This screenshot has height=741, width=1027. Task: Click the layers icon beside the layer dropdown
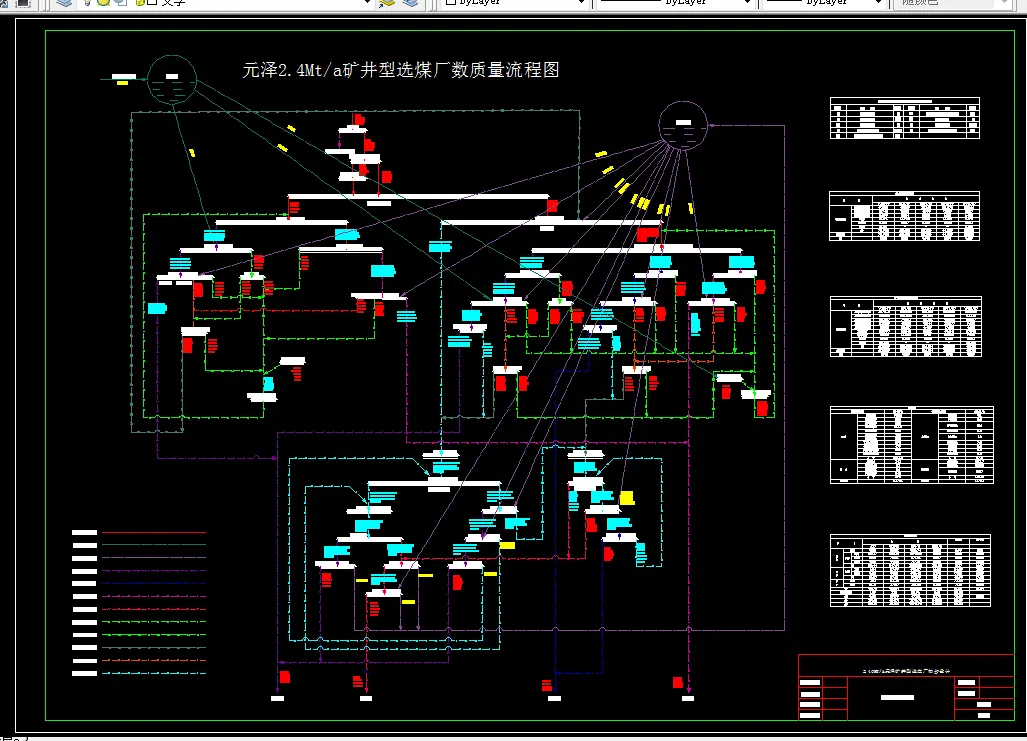64,5
